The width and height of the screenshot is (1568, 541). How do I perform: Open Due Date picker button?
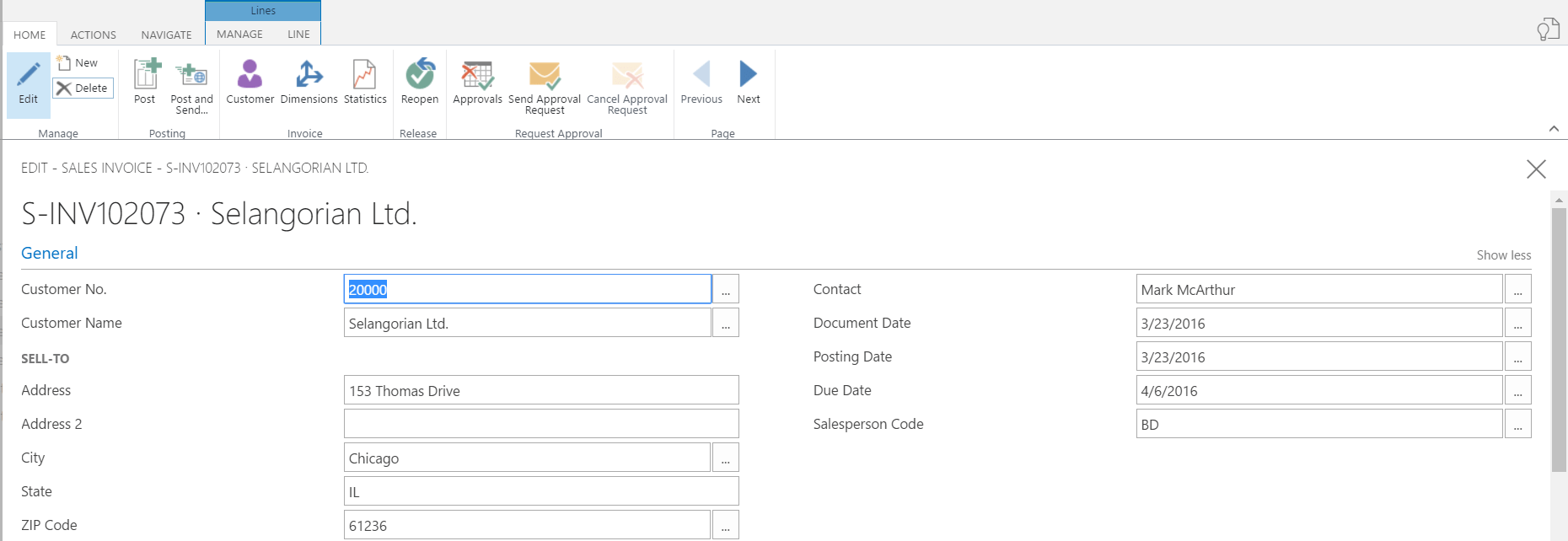(x=1517, y=390)
